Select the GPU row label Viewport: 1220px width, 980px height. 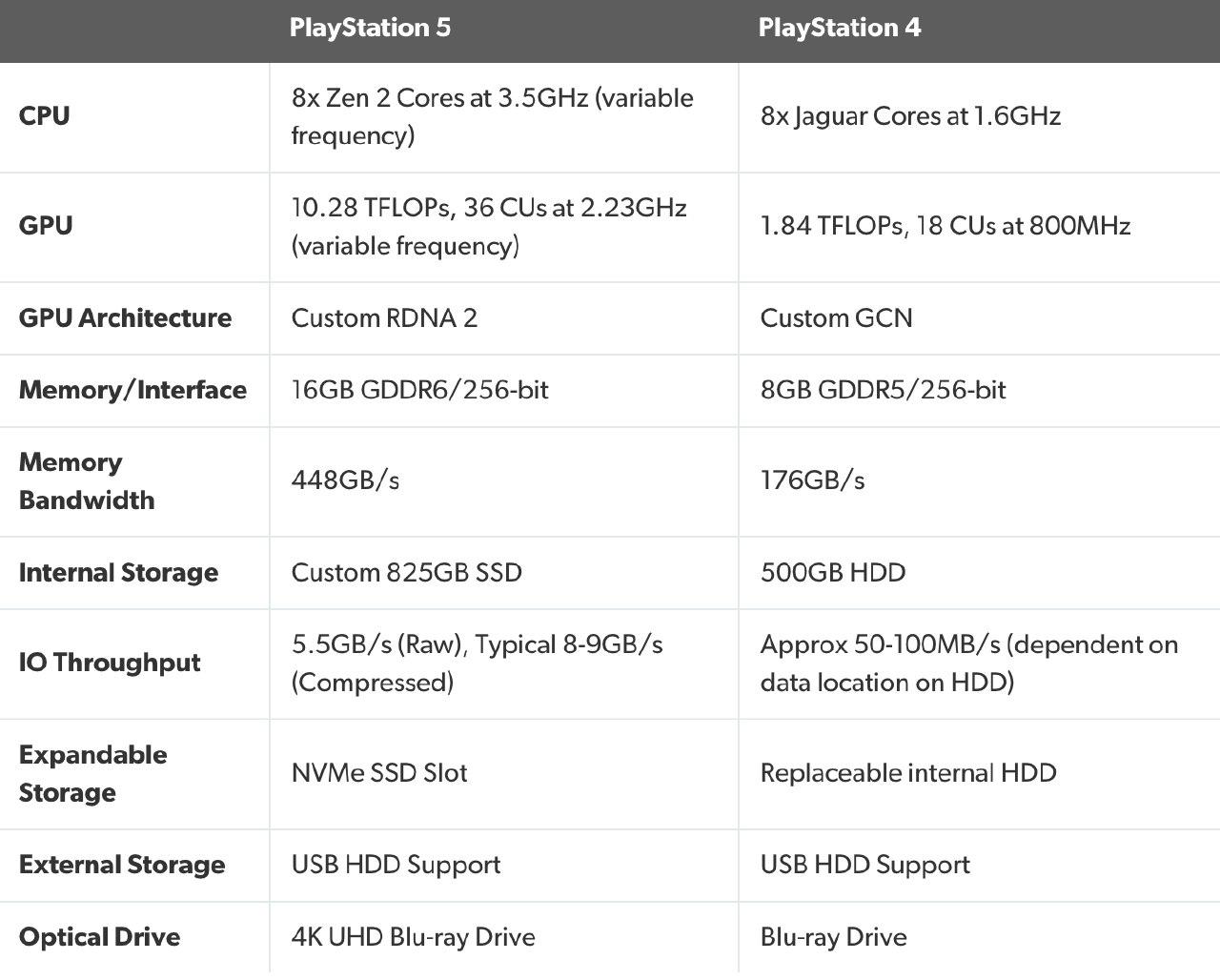point(46,226)
